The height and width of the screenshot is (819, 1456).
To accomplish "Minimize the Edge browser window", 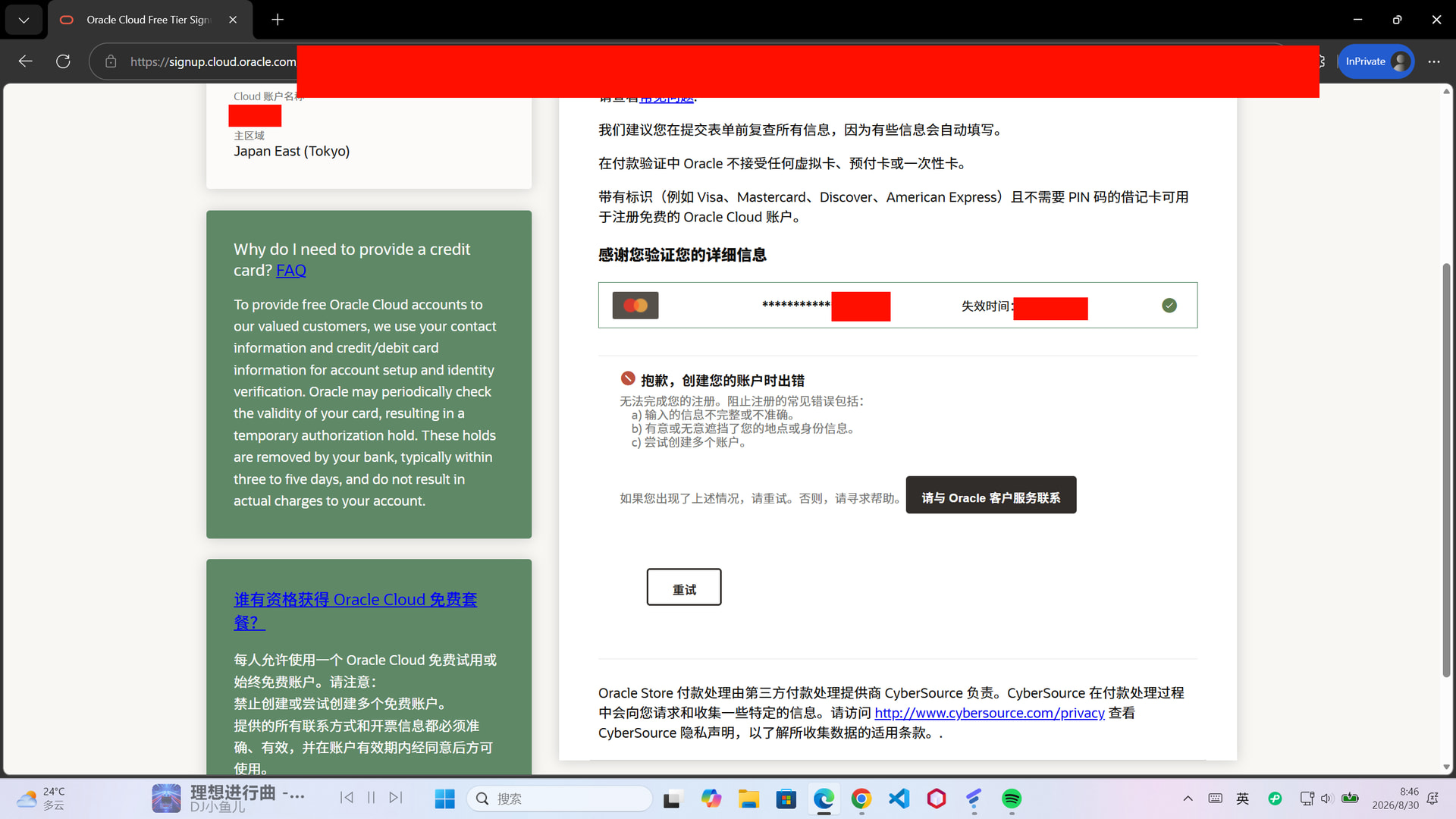I will pos(1357,20).
